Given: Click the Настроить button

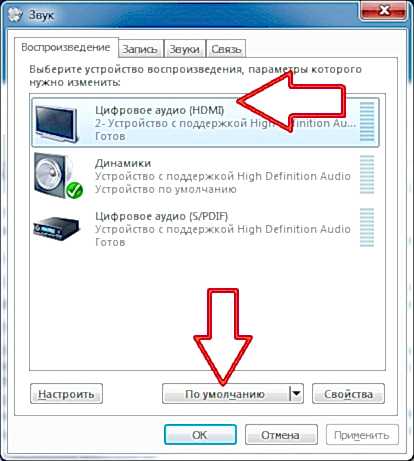Looking at the screenshot, I should pyautogui.click(x=66, y=394).
